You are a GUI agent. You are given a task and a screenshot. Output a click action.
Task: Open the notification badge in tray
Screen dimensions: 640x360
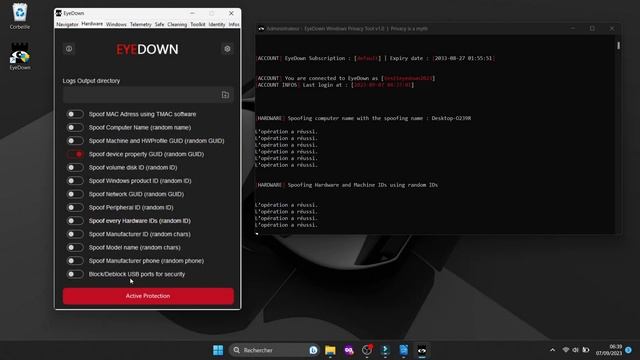coord(629,350)
